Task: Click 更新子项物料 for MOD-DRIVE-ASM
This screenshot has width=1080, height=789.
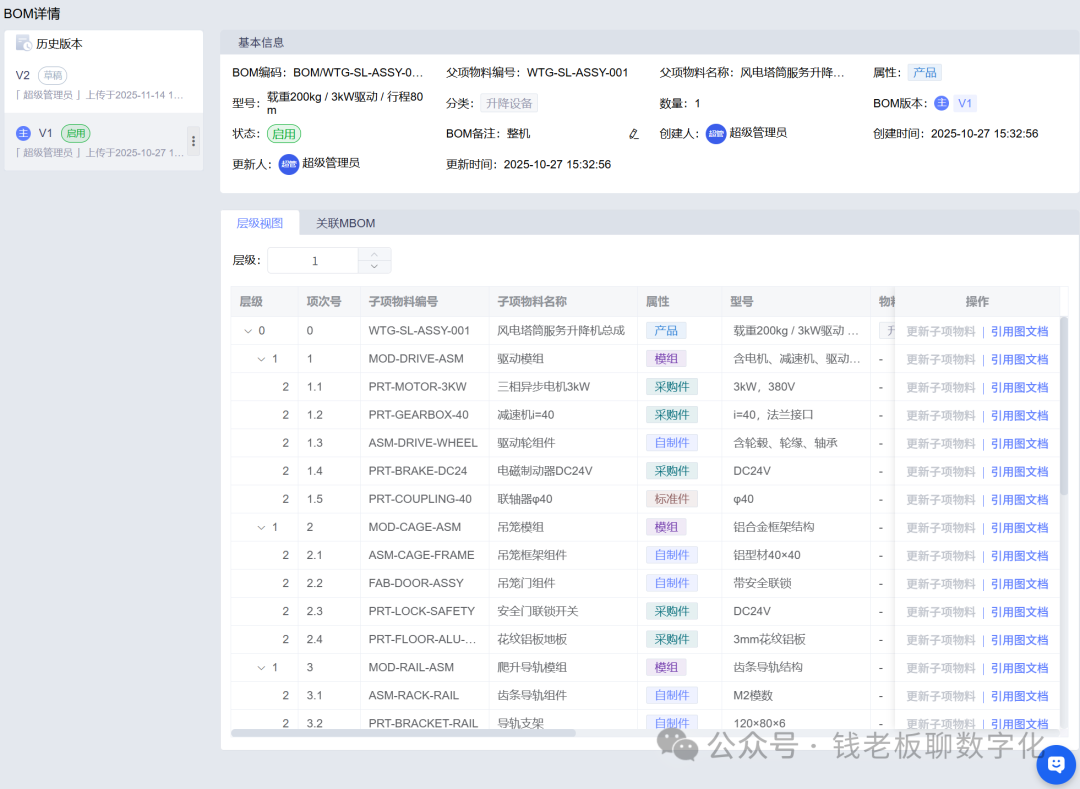Action: point(941,359)
